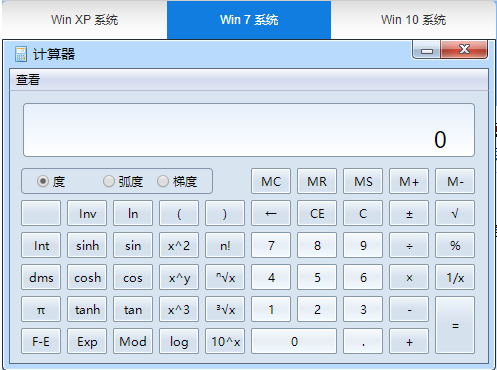Image resolution: width=497 pixels, height=370 pixels.
Task: Tap digit 6 on keypad
Action: tap(363, 277)
